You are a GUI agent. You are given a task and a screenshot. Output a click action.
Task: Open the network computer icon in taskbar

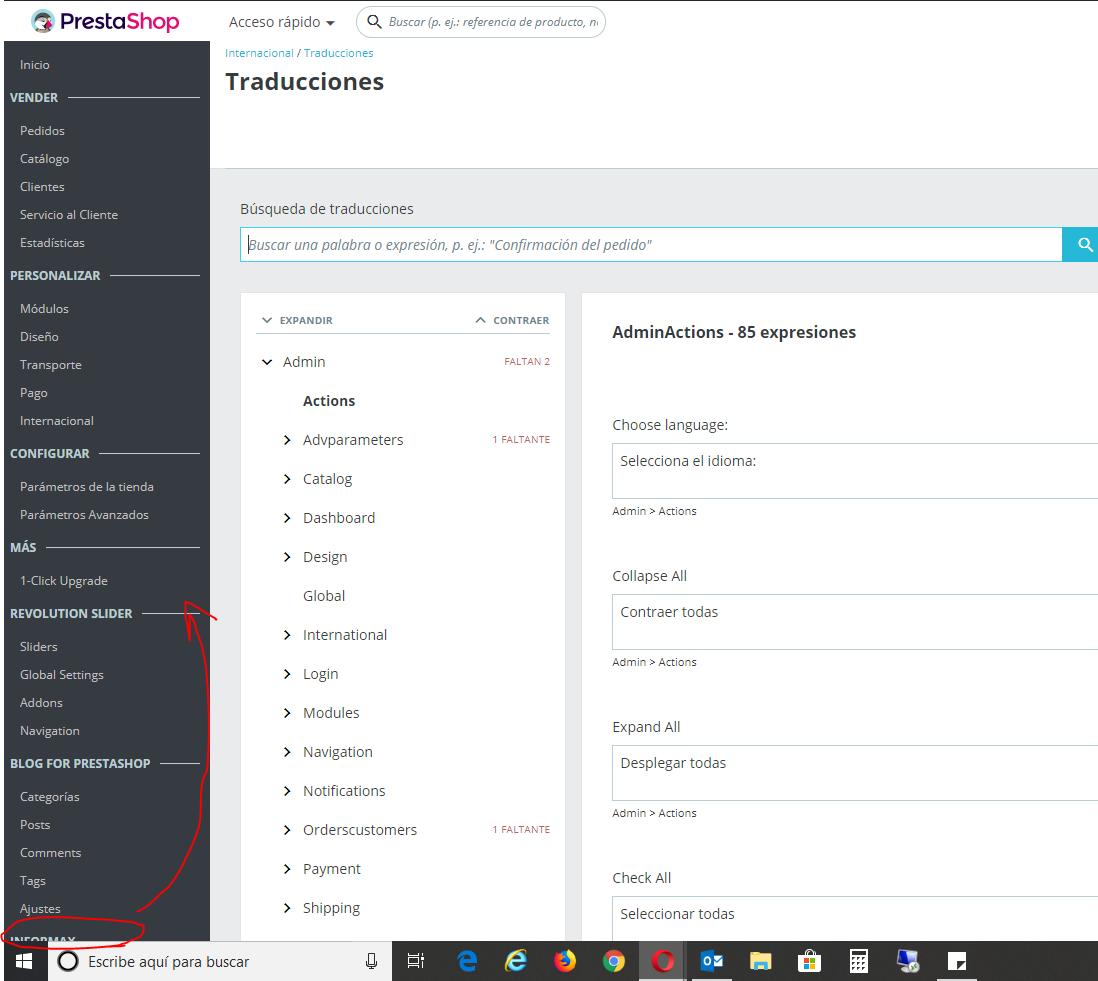tap(908, 961)
